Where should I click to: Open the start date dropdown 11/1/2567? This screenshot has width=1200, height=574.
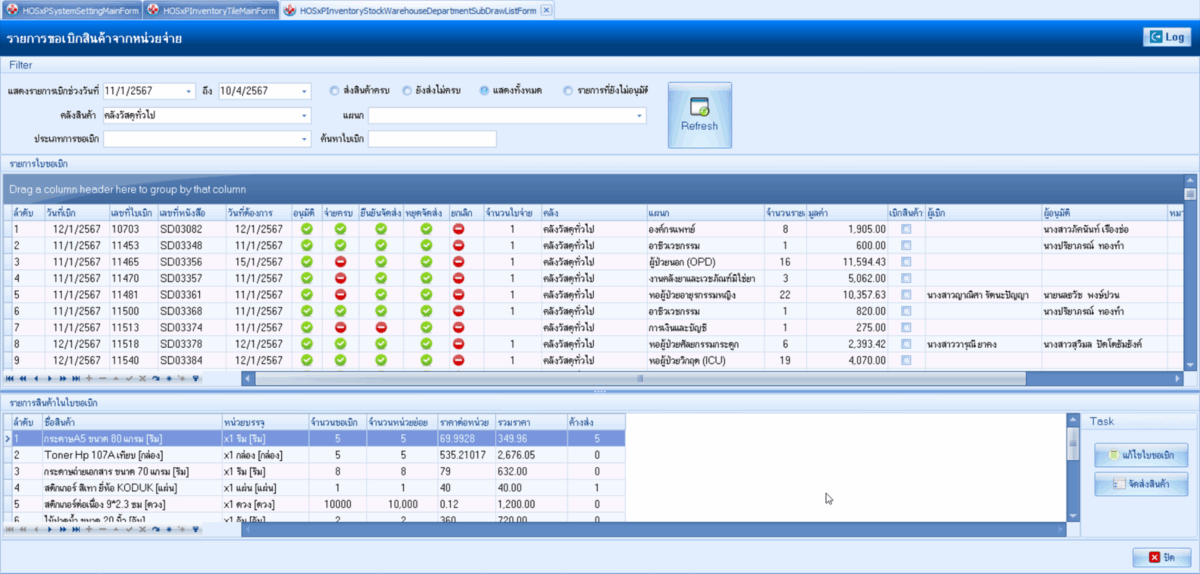click(x=189, y=91)
